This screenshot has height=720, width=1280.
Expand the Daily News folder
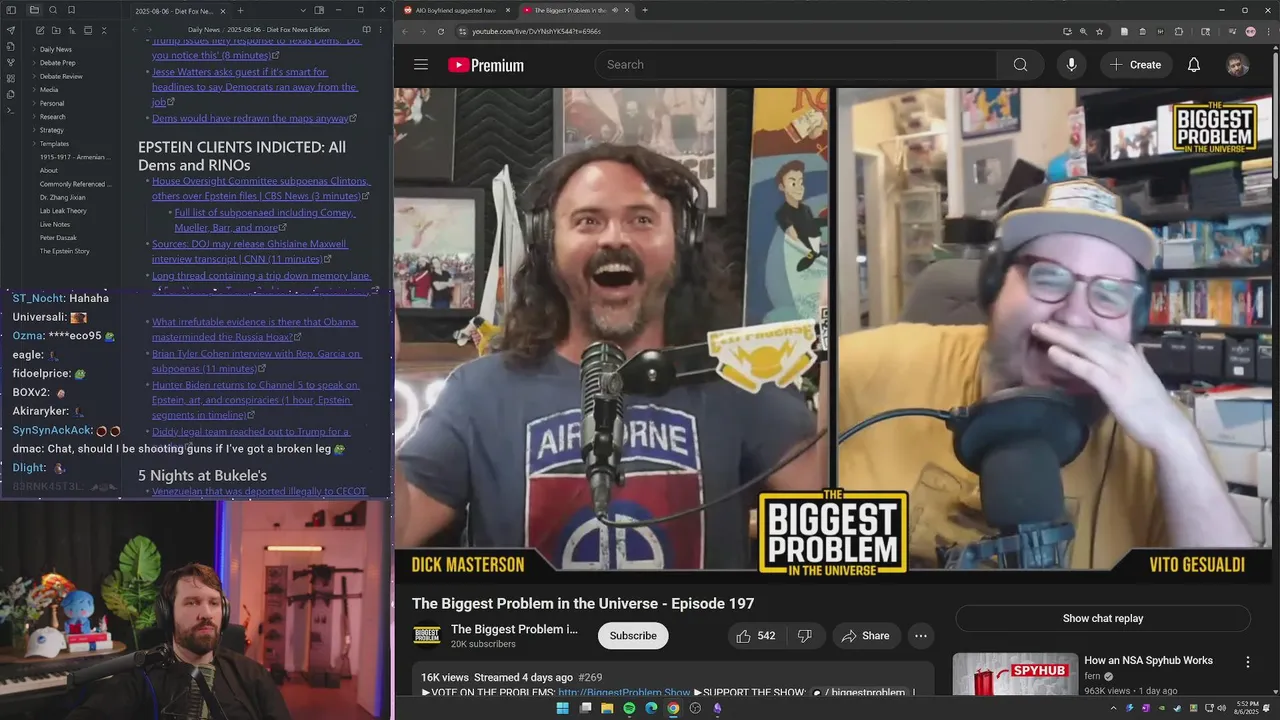[55, 49]
